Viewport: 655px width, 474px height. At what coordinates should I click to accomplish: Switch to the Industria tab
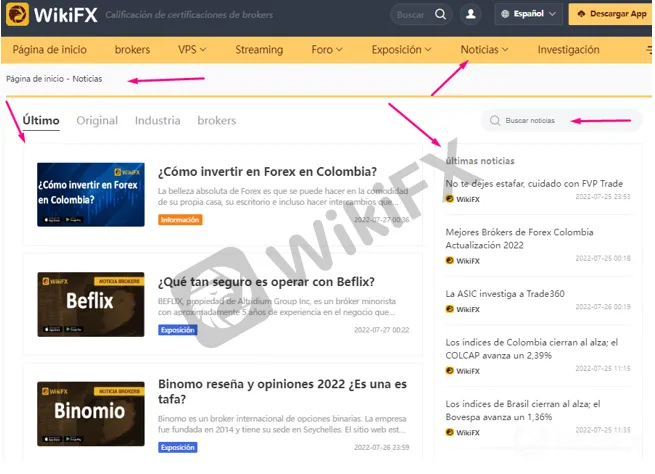[157, 120]
